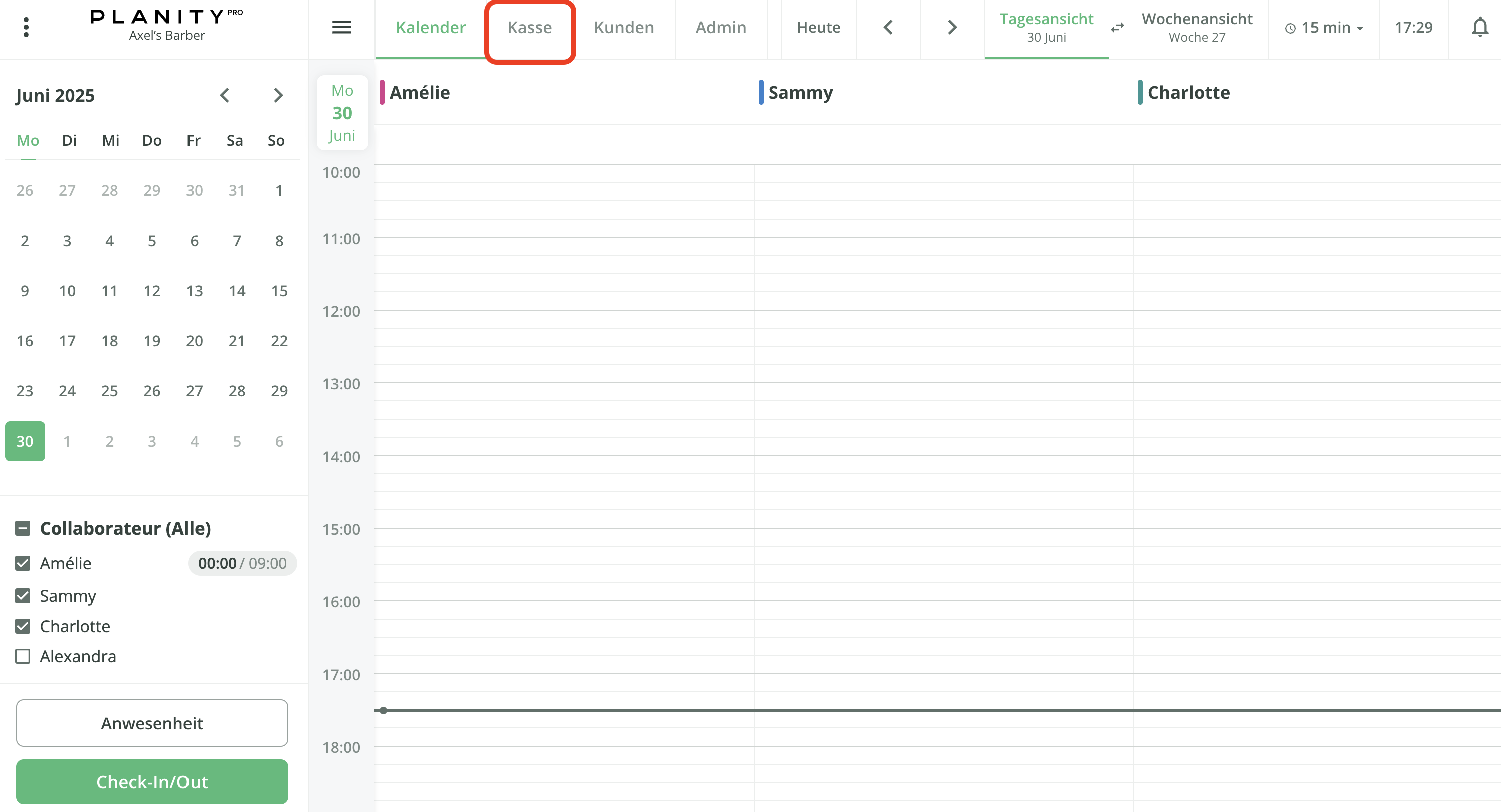Open the notifications bell
1501x812 pixels.
[1479, 27]
